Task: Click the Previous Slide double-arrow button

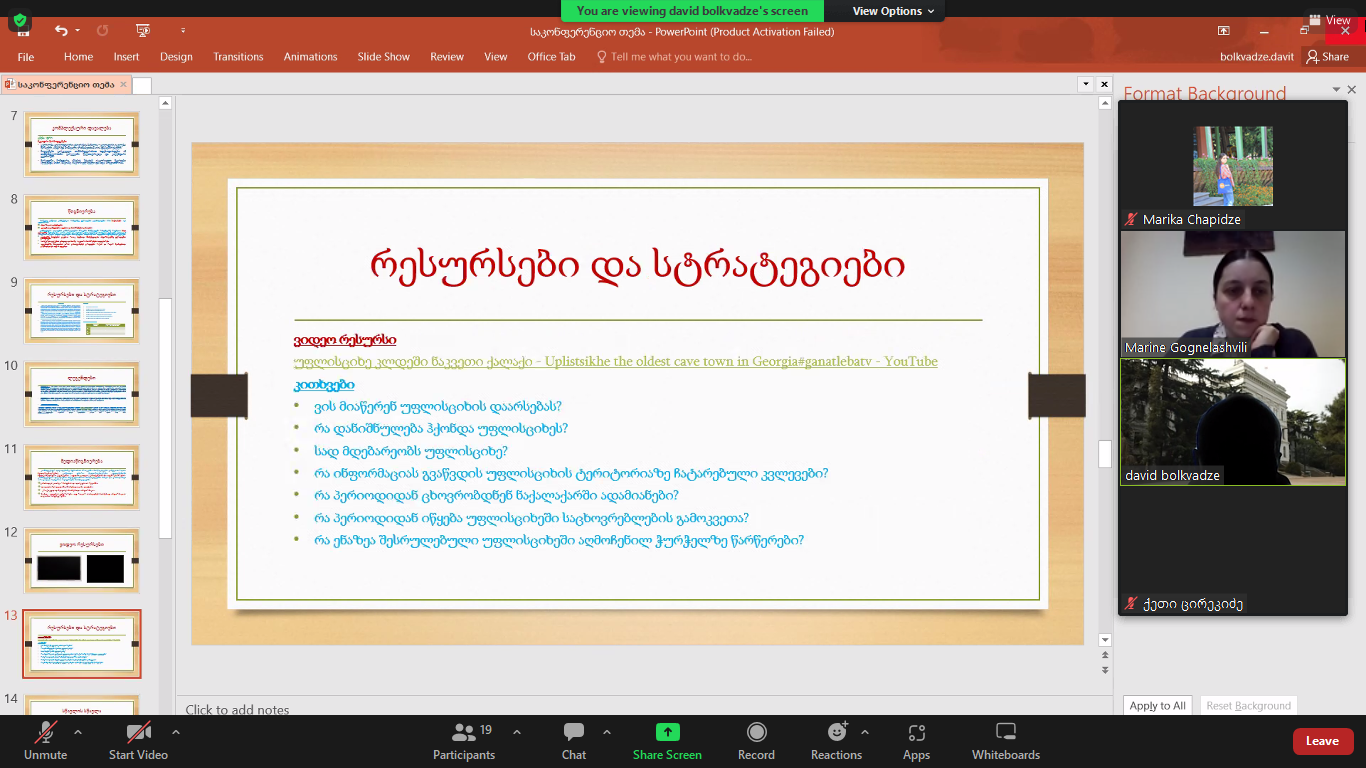Action: click(1104, 656)
